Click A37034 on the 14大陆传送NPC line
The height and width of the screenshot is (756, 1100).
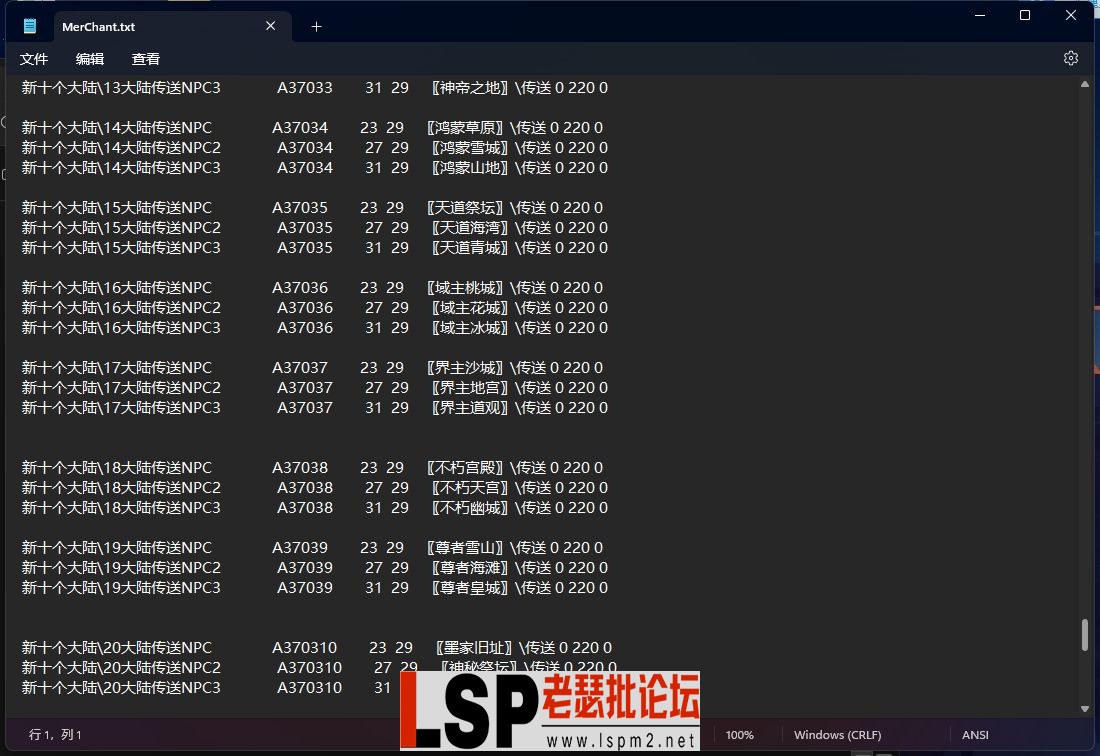tap(300, 128)
